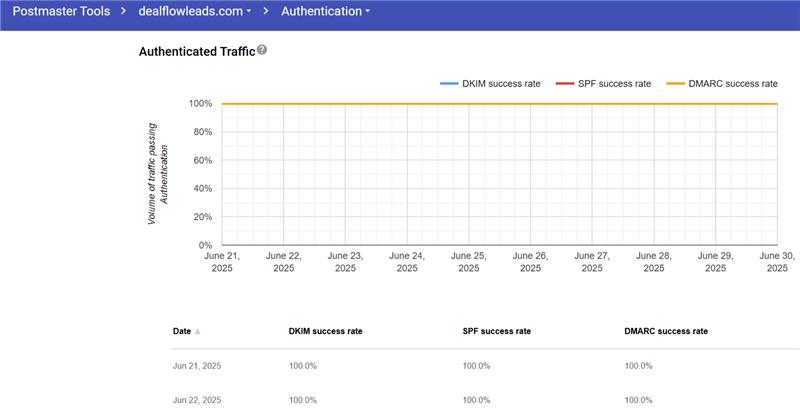Expand the Authentication dashboard dropdown
The width and height of the screenshot is (800, 412).
coord(325,12)
